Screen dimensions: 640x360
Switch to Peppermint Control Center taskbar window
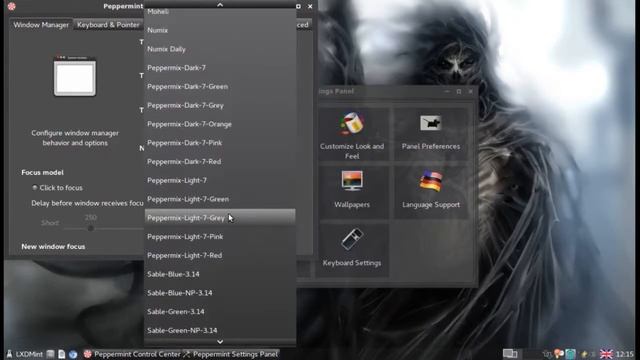(x=131, y=354)
